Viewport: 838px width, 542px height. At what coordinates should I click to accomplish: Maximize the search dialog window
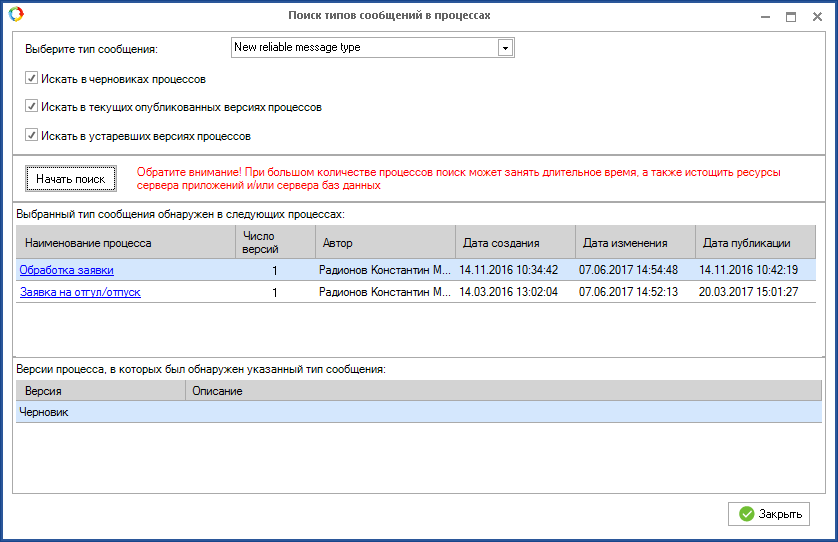[x=791, y=16]
